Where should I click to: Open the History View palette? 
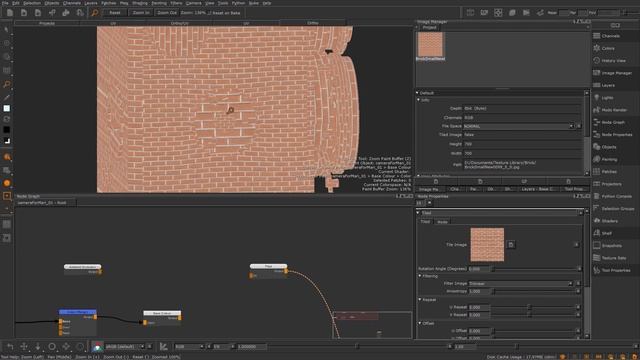tap(613, 60)
